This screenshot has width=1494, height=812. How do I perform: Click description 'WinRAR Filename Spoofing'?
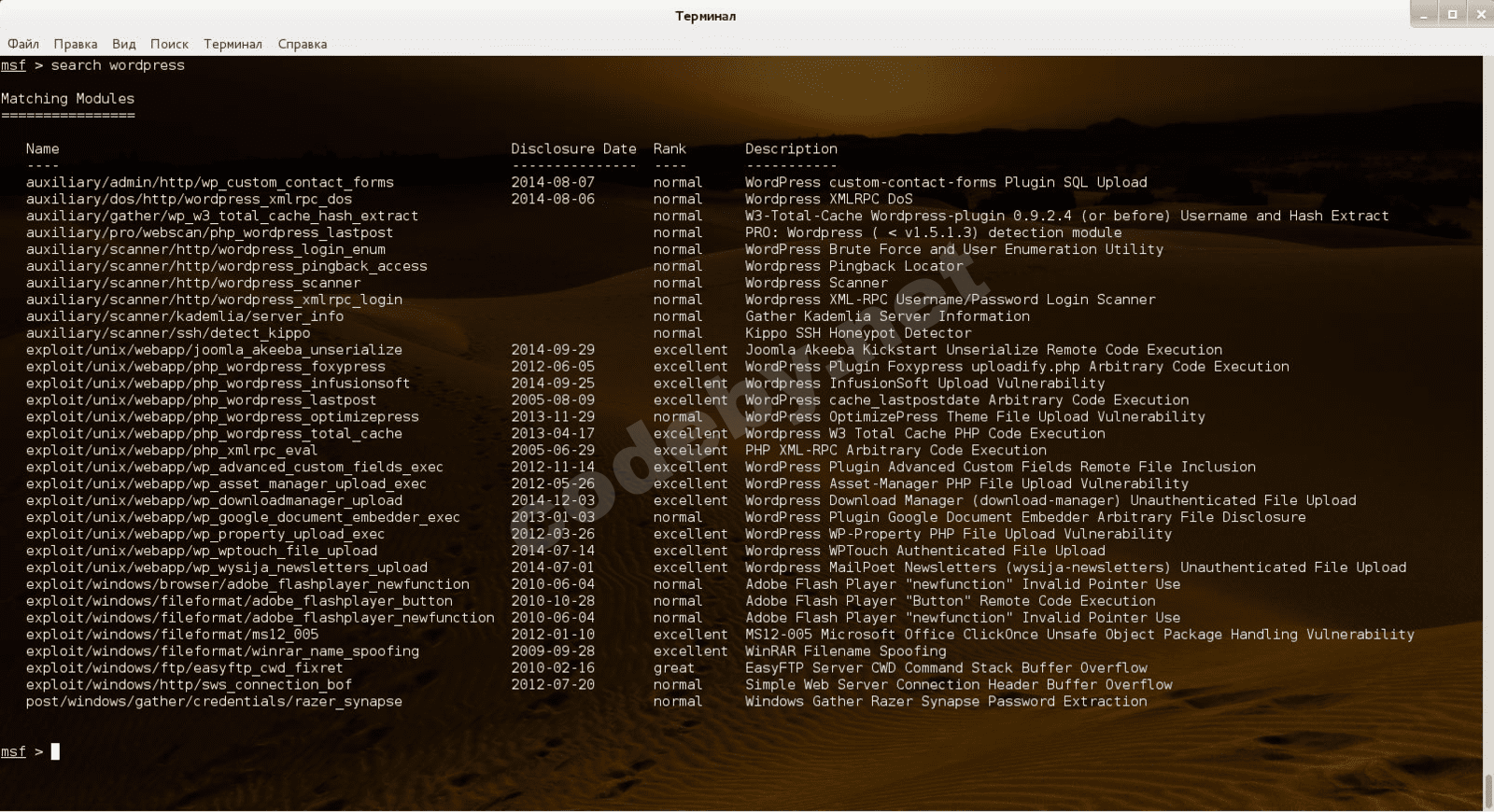click(x=846, y=653)
